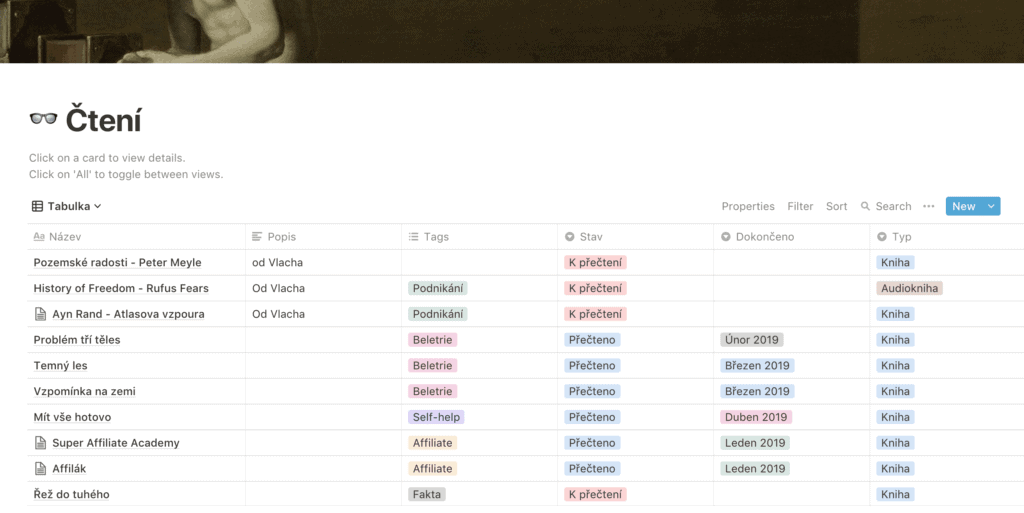Open the Temný les entry

[60, 365]
